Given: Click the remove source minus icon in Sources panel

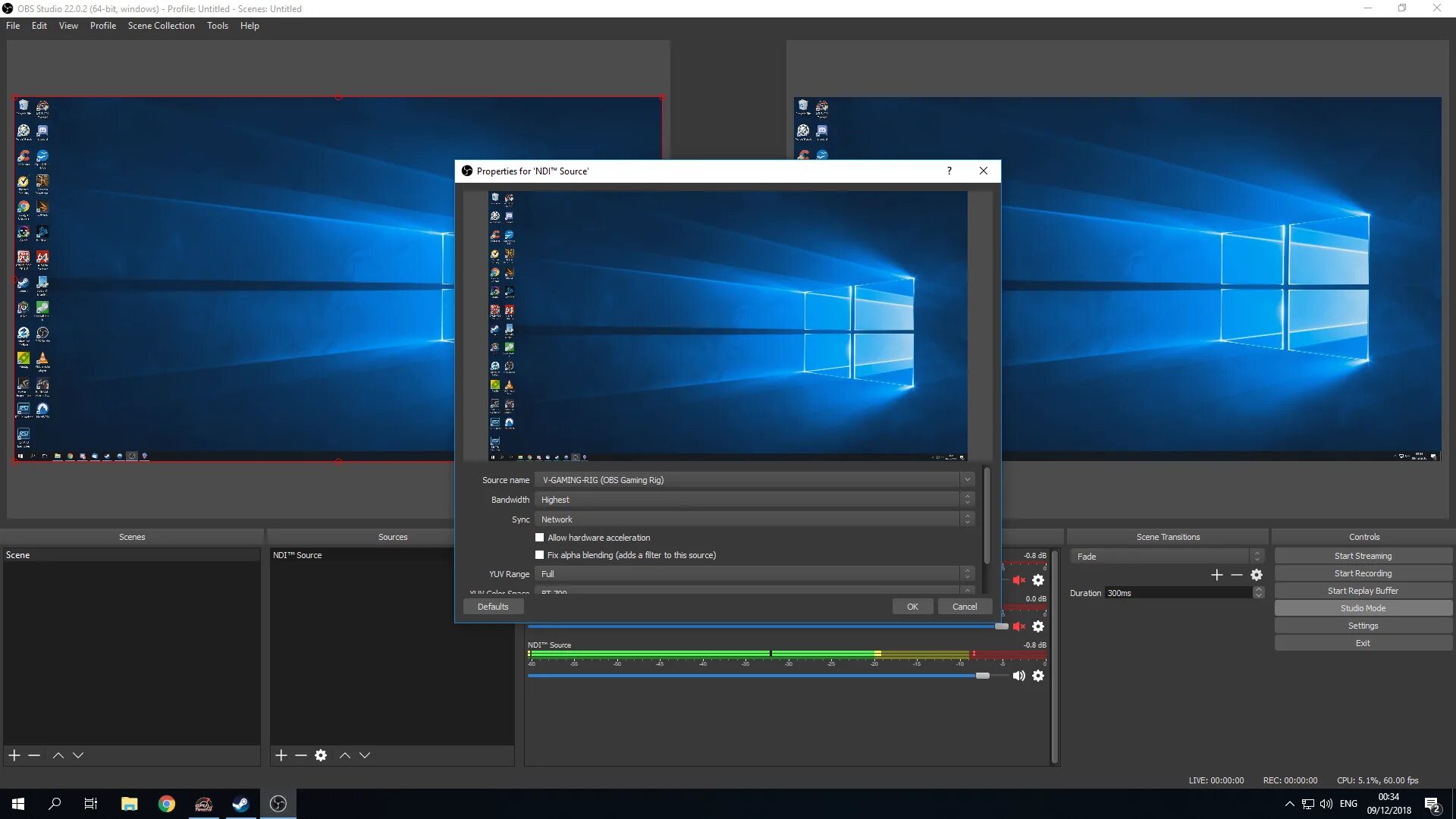Looking at the screenshot, I should coord(300,755).
